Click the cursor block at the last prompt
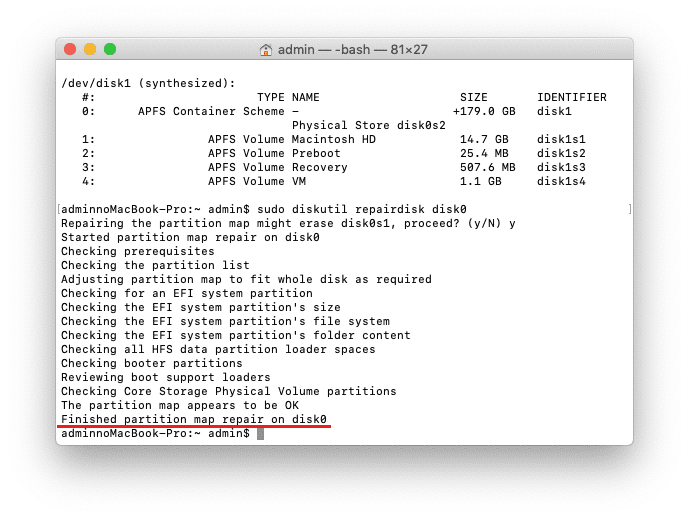The height and width of the screenshot is (519, 689). pyautogui.click(x=261, y=434)
